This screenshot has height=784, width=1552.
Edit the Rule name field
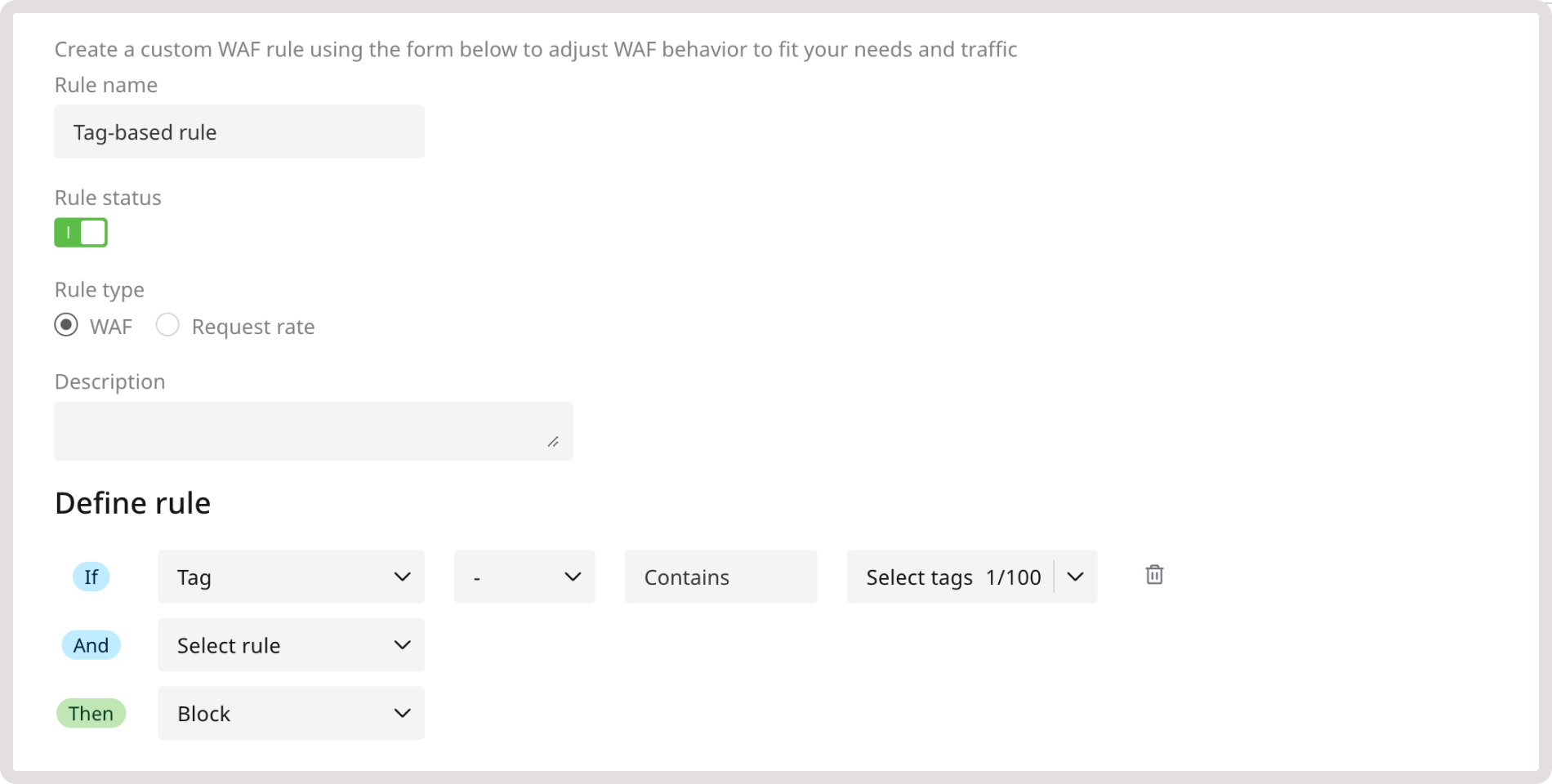point(239,131)
